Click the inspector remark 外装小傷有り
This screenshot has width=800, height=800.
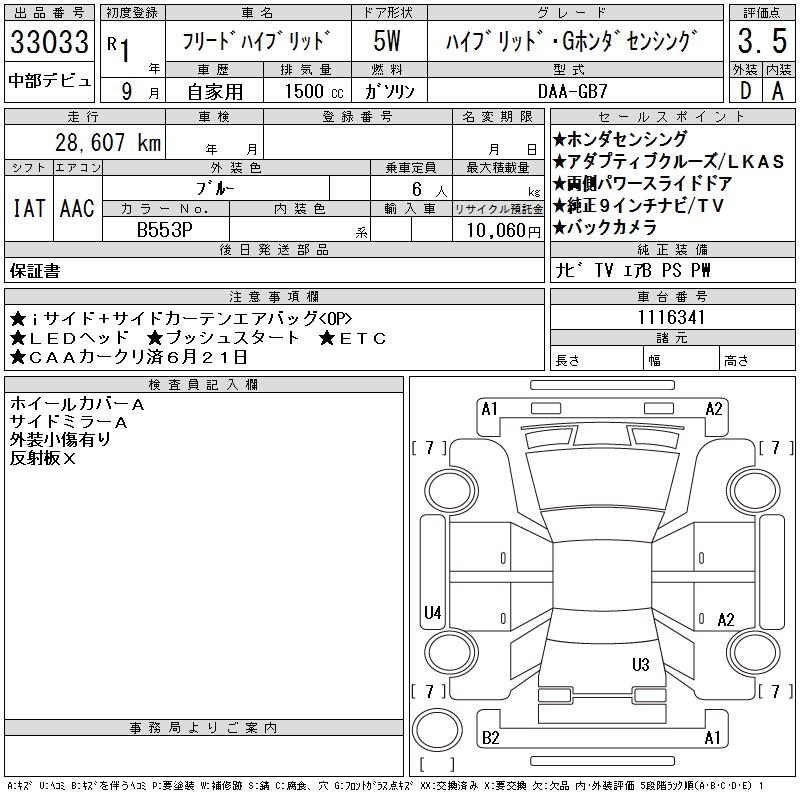pyautogui.click(x=60, y=440)
